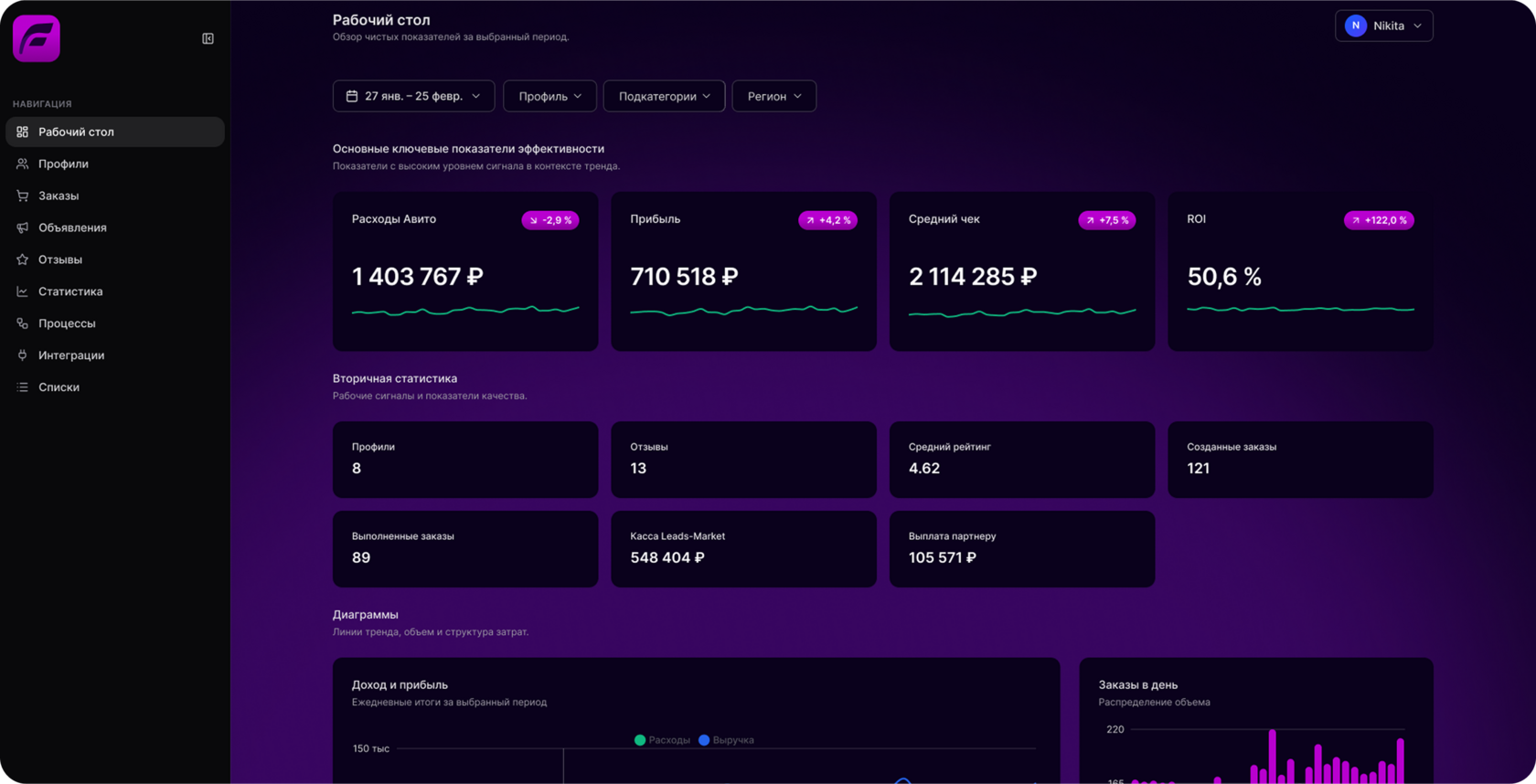The width and height of the screenshot is (1536, 784).
Task: Open the Подкатегории filter dropdown
Action: click(664, 96)
